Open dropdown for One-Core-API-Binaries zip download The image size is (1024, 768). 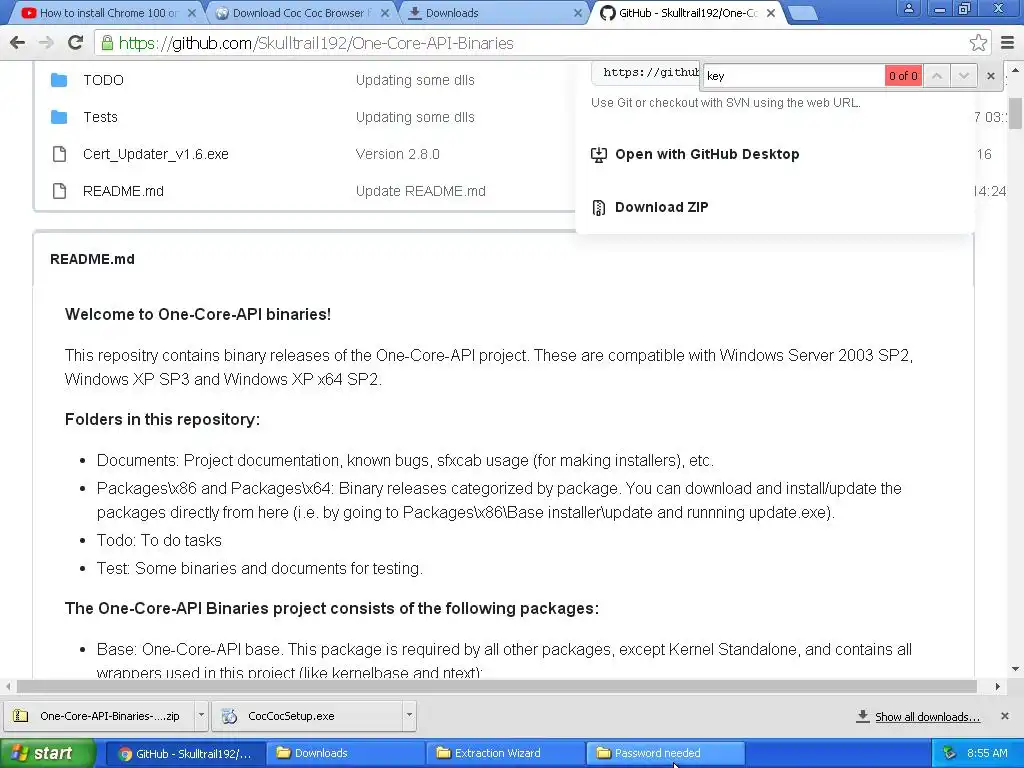tap(201, 715)
